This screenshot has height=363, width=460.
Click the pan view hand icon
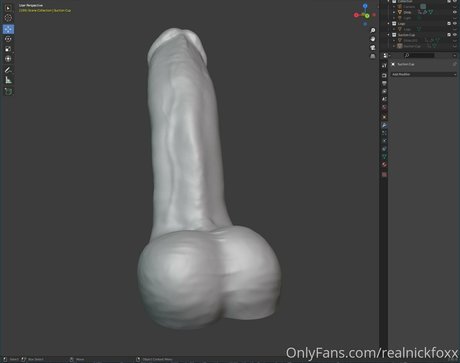coord(373,39)
